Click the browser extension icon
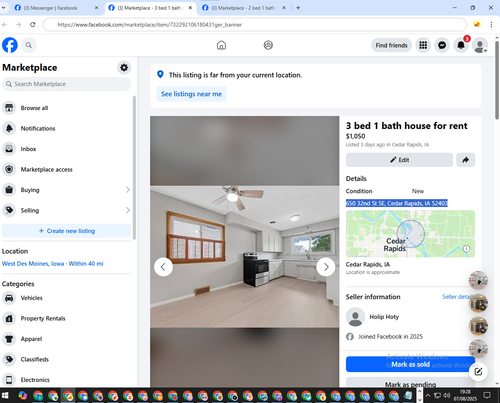 (477, 24)
